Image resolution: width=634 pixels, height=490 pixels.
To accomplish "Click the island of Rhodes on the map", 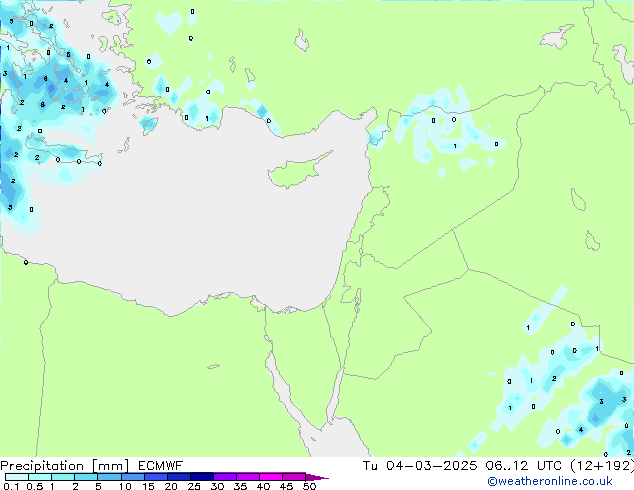I will pyautogui.click(x=148, y=125).
